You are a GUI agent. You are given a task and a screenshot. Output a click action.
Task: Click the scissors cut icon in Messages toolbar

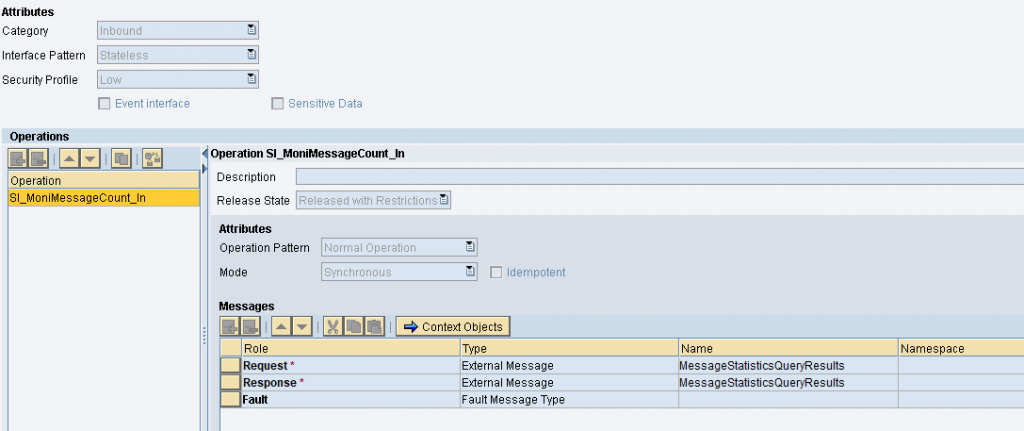click(x=333, y=327)
